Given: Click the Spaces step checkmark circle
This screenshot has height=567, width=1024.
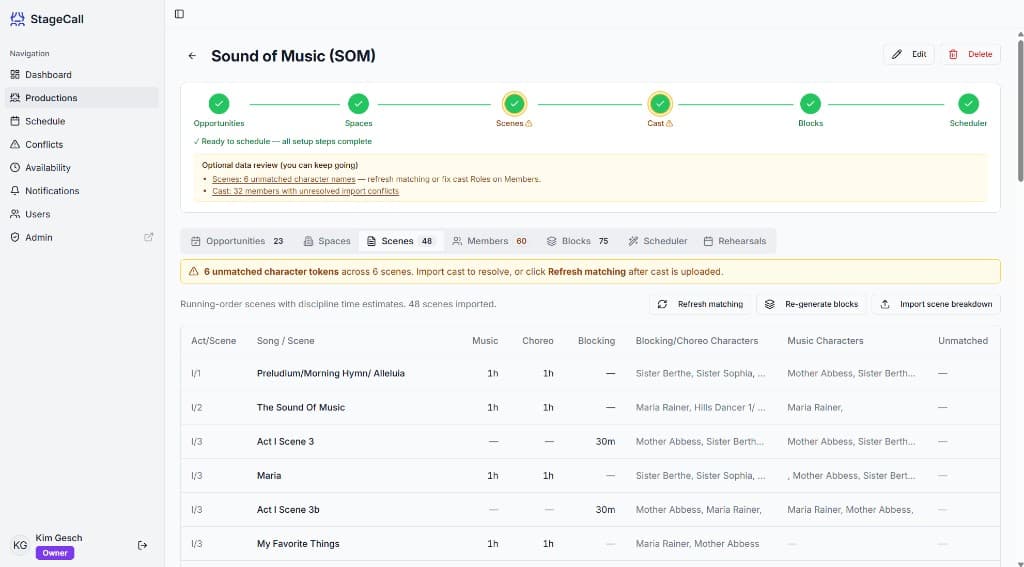Looking at the screenshot, I should tap(358, 104).
